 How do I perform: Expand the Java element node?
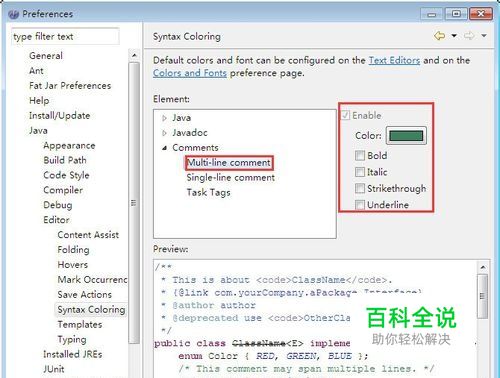point(164,118)
